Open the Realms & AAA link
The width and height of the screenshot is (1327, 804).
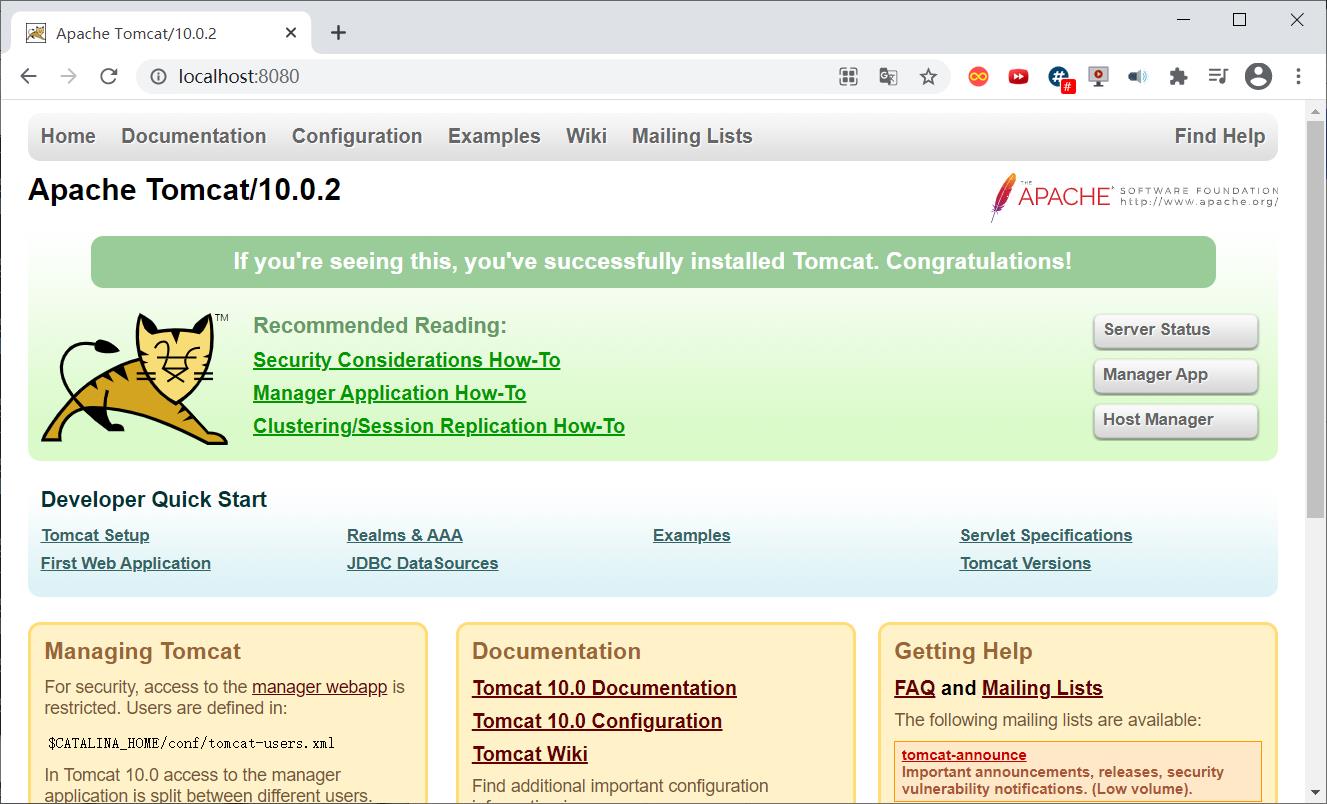click(x=405, y=535)
